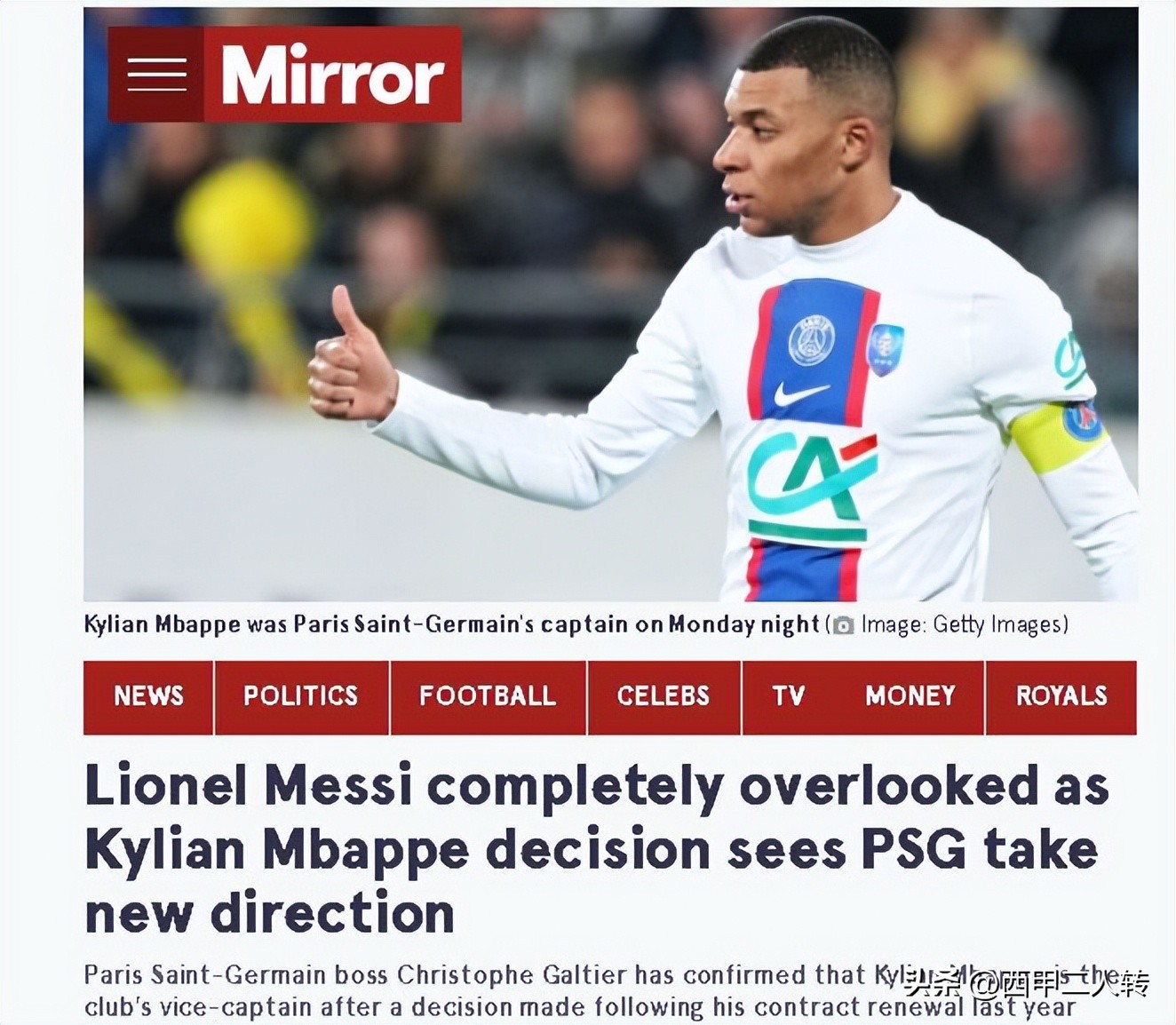The image size is (1176, 1025).
Task: Click the Kylian Mbappe photo caption
Action: point(451,625)
